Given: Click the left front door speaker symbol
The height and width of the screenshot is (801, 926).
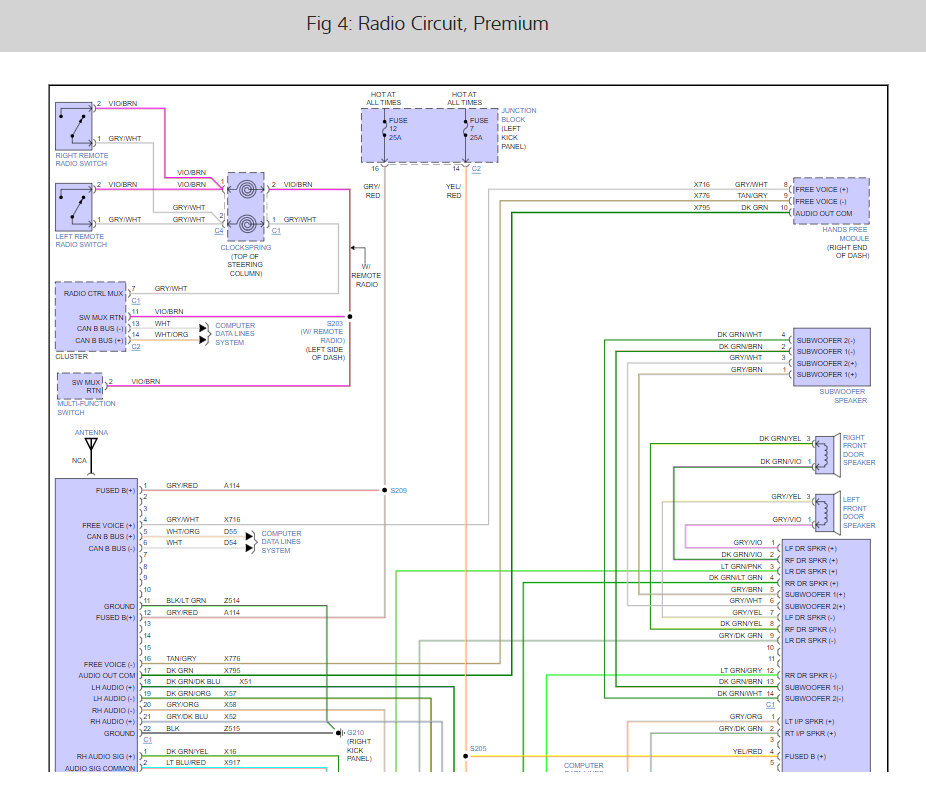Looking at the screenshot, I should point(827,513).
